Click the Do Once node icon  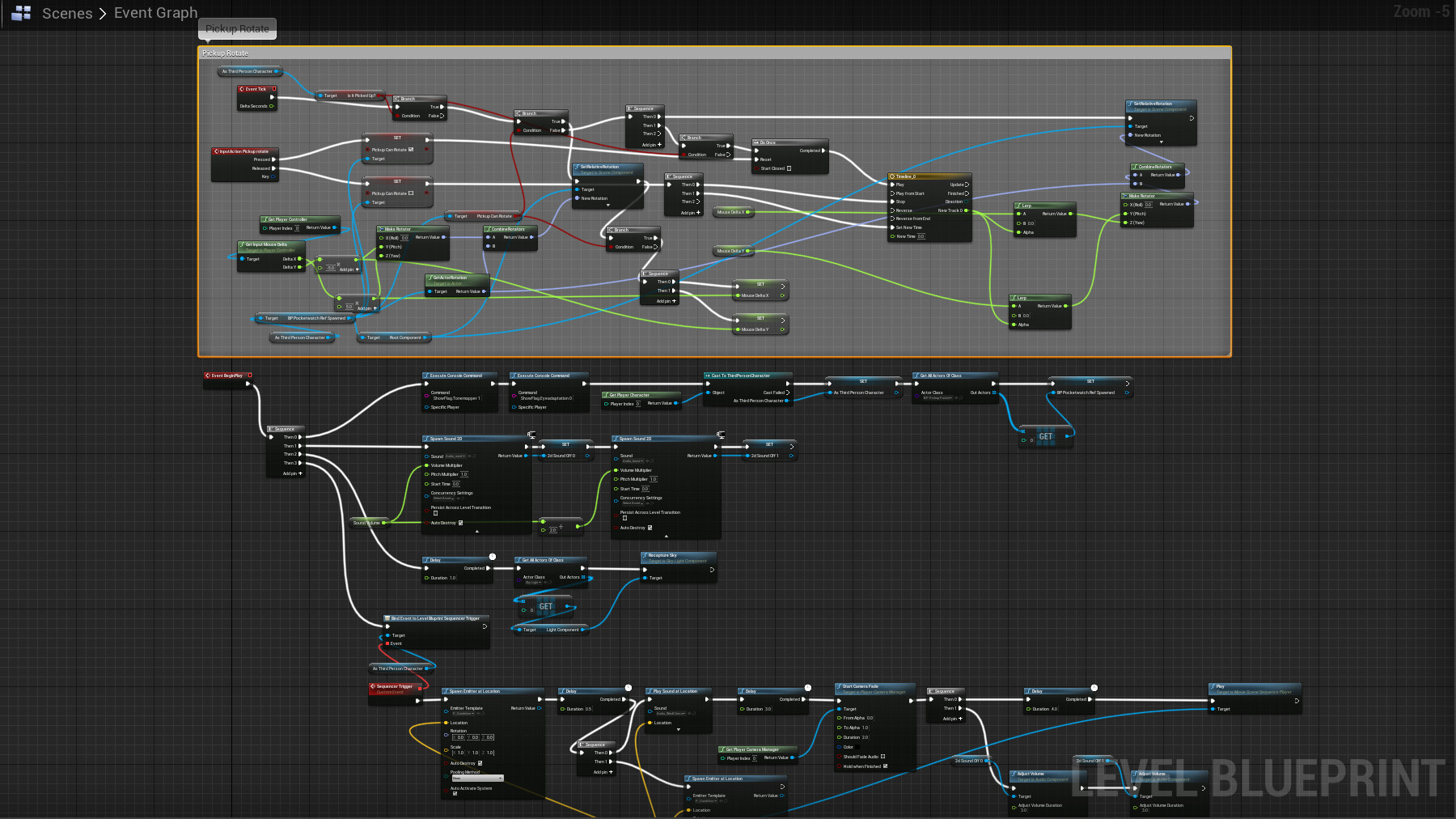pyautogui.click(x=756, y=142)
